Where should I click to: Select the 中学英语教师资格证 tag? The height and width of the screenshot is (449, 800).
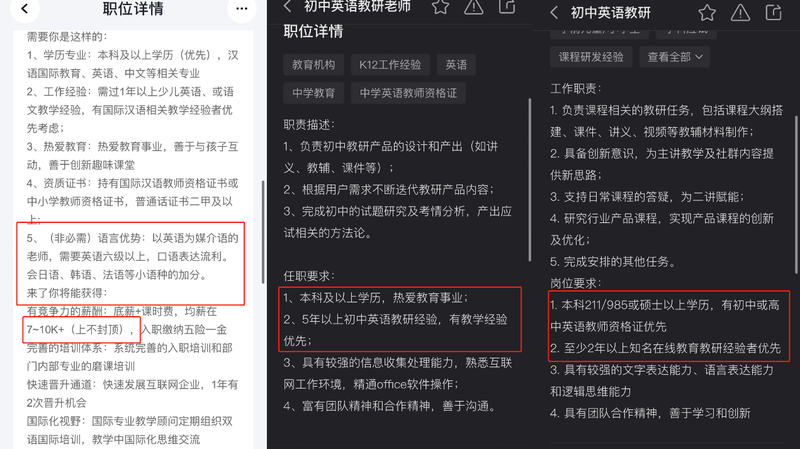(408, 93)
